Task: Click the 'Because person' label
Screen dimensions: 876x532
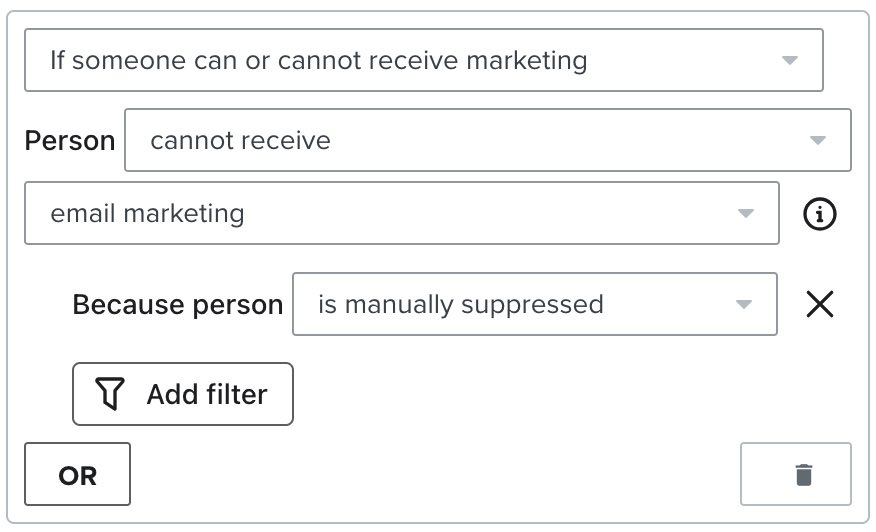Action: pyautogui.click(x=178, y=305)
